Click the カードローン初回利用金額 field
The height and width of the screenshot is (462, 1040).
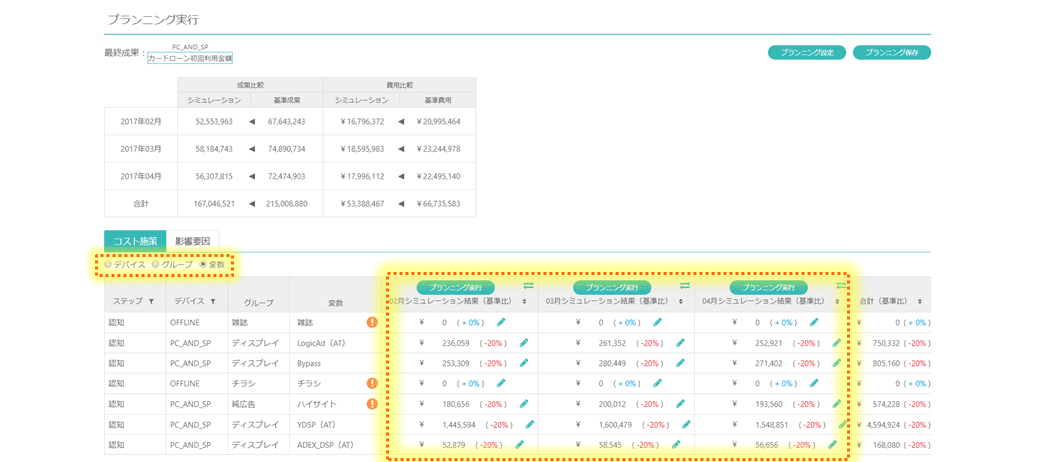[190, 59]
